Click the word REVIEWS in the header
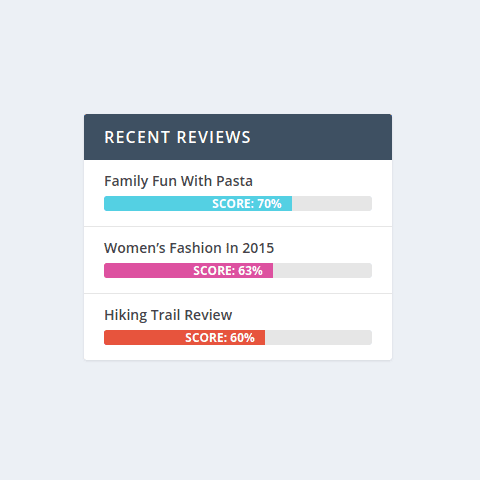This screenshot has height=480, width=480. tap(214, 137)
